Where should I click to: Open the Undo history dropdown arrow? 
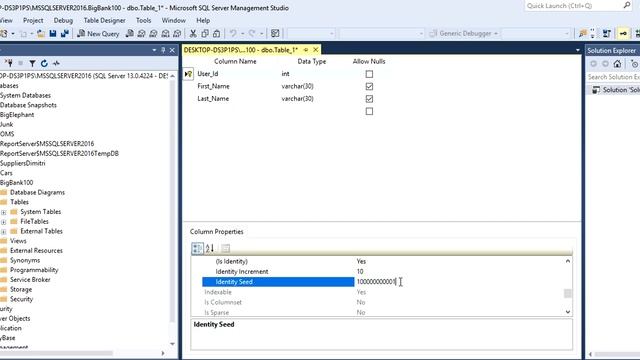point(242,33)
